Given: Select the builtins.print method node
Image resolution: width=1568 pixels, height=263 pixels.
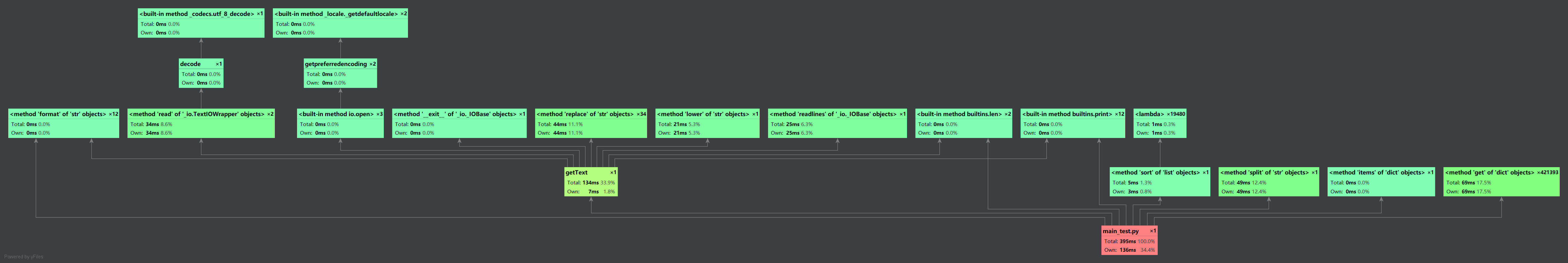Looking at the screenshot, I should (x=1073, y=123).
